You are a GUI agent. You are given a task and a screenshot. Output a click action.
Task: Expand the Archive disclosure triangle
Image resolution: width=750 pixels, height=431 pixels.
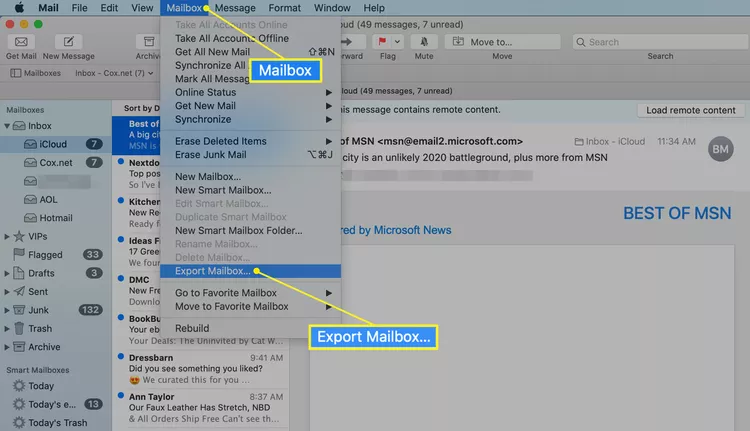(7, 347)
